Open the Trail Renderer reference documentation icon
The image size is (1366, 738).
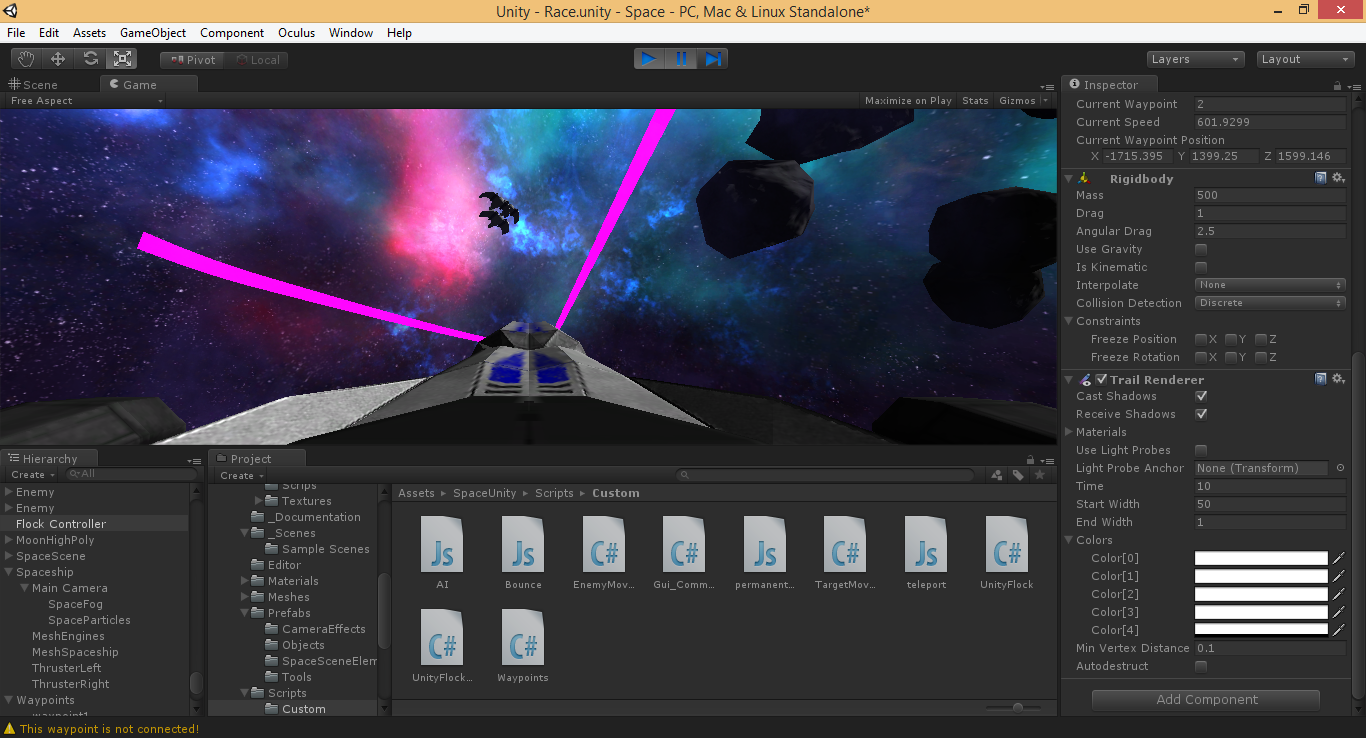tap(1321, 378)
